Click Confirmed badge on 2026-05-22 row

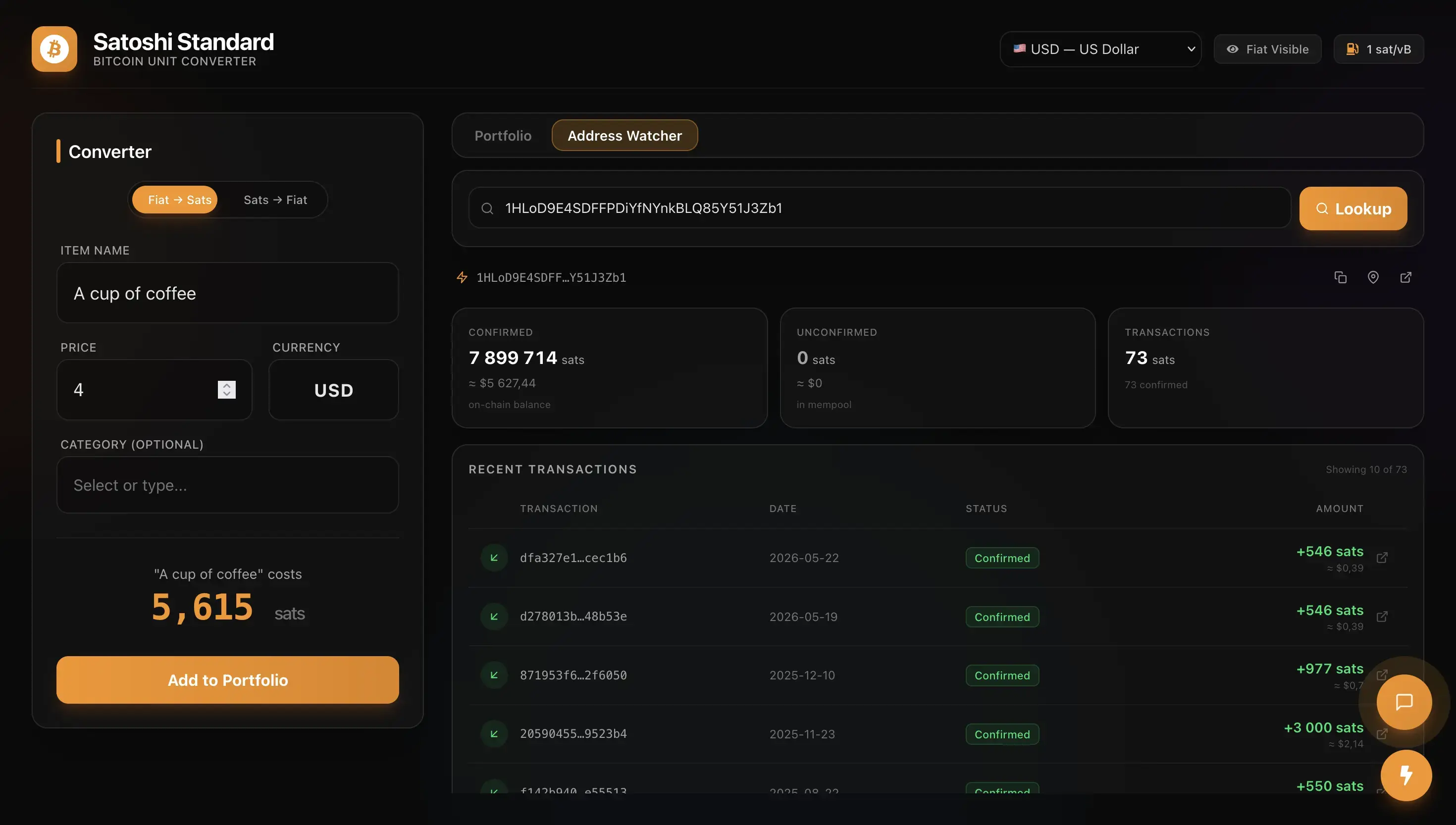point(1002,558)
